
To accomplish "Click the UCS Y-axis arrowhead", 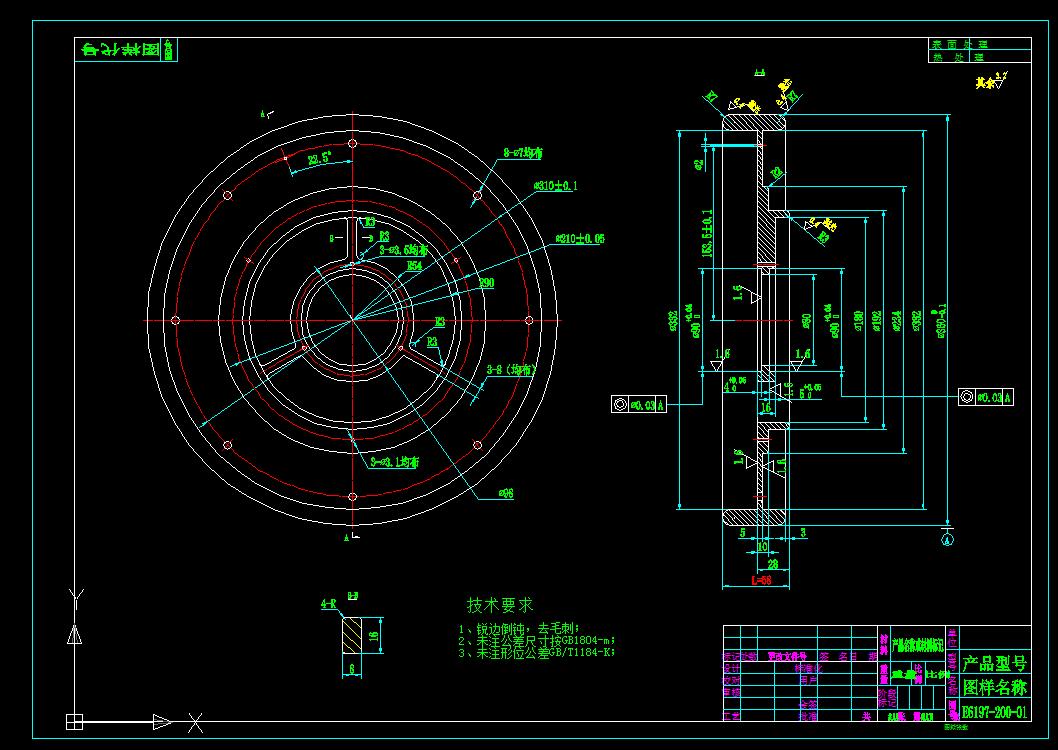I will pos(75,635).
